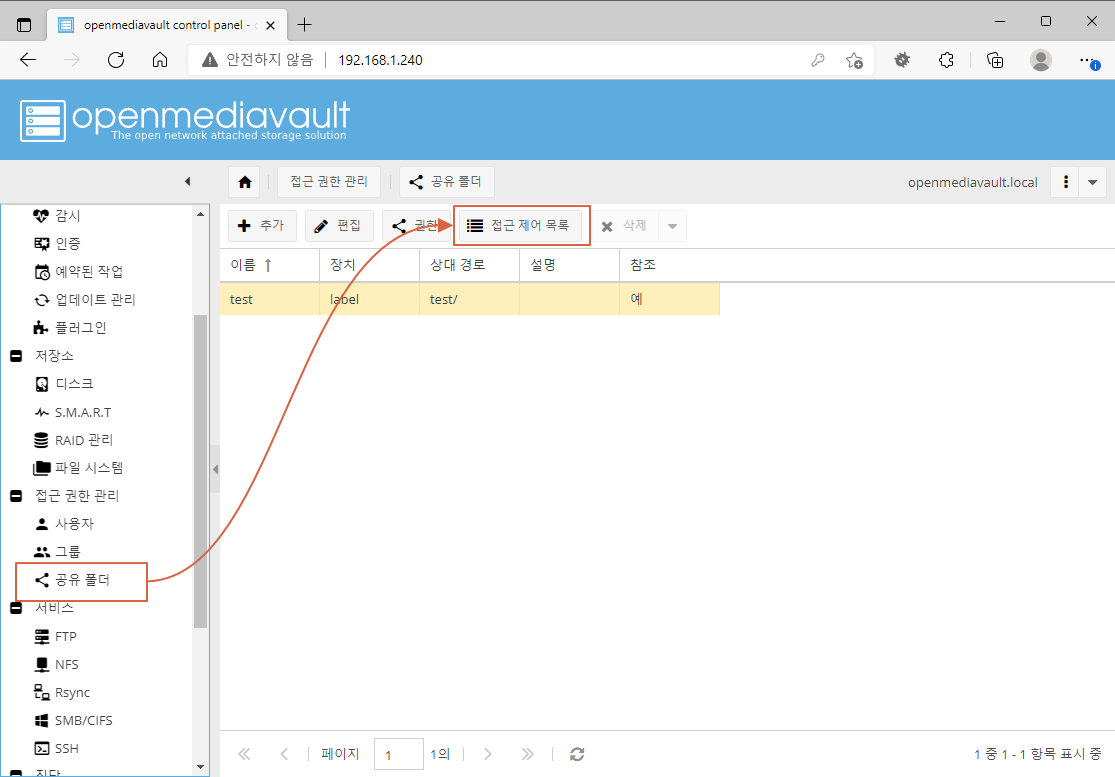Click the test/ relative path cell
1115x777 pixels.
(x=469, y=299)
